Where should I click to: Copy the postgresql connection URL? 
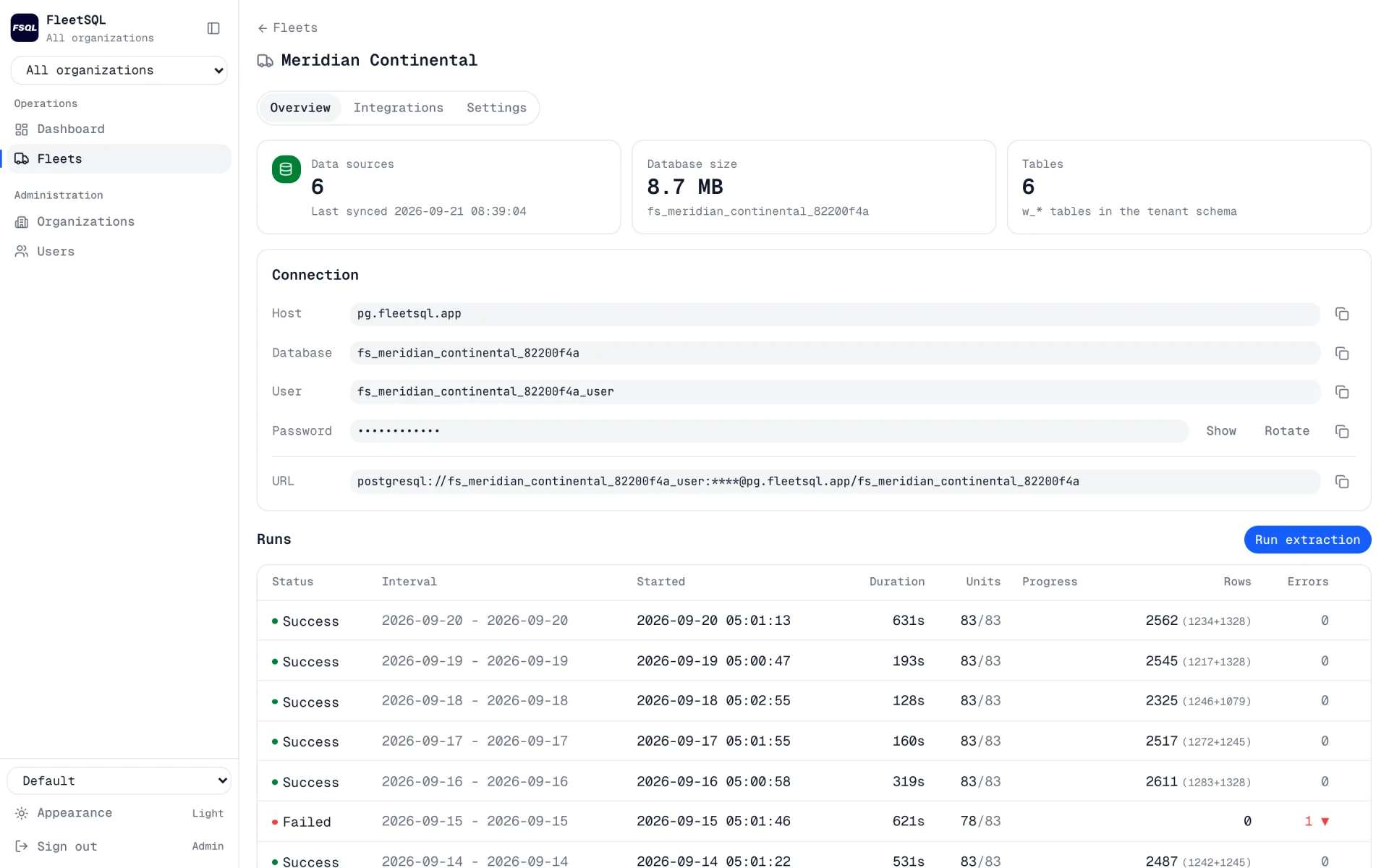(x=1342, y=482)
